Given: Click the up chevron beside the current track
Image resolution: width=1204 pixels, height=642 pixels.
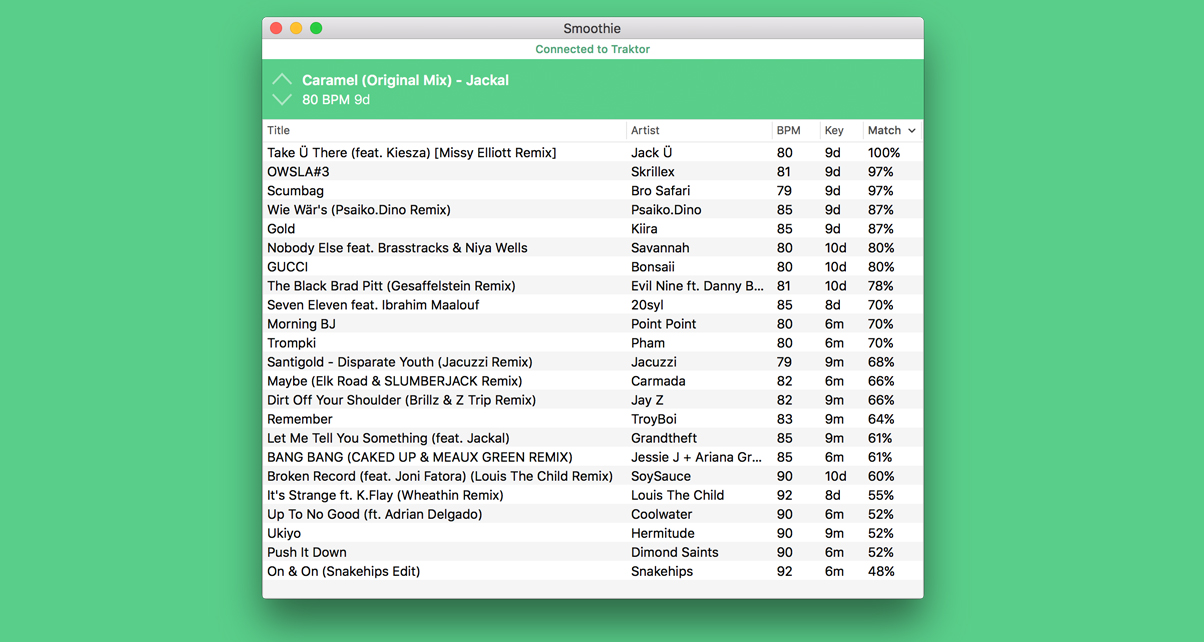Looking at the screenshot, I should coord(282,79).
